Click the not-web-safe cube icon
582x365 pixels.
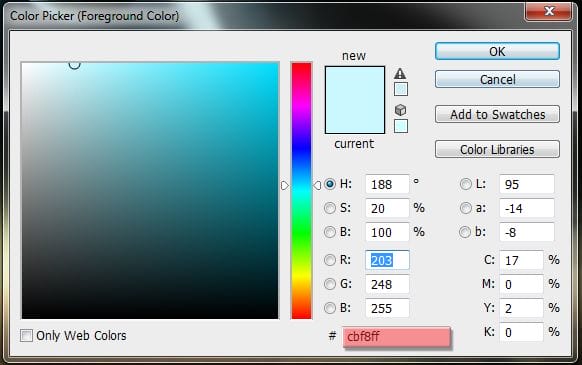tap(400, 110)
